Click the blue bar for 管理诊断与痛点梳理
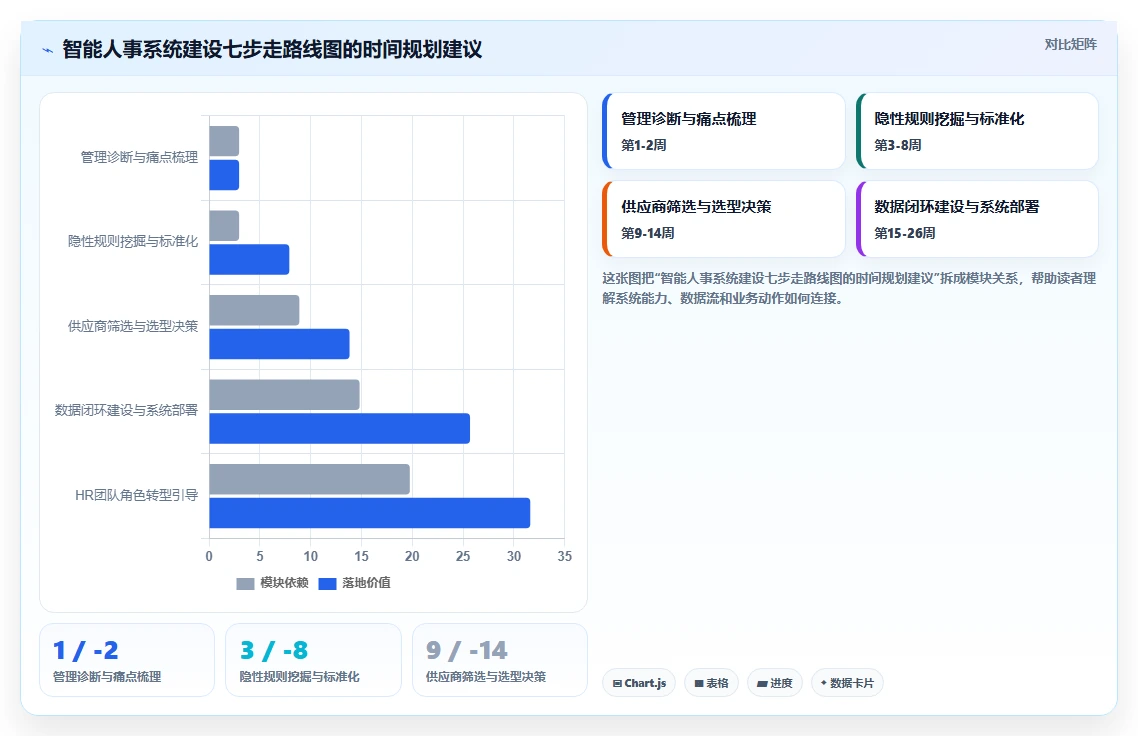 (224, 175)
